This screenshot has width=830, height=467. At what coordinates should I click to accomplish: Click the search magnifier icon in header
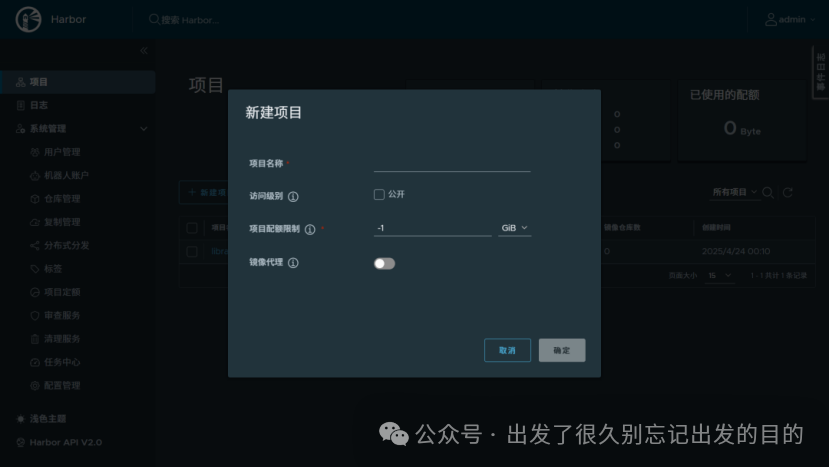[154, 20]
